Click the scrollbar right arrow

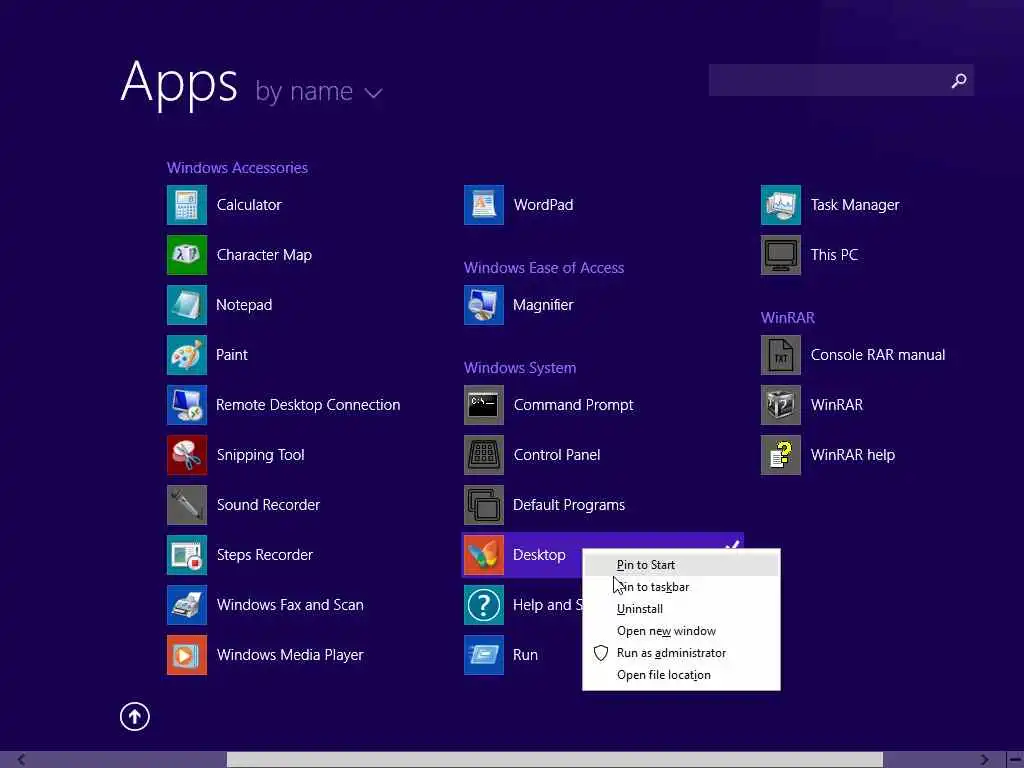click(985, 760)
